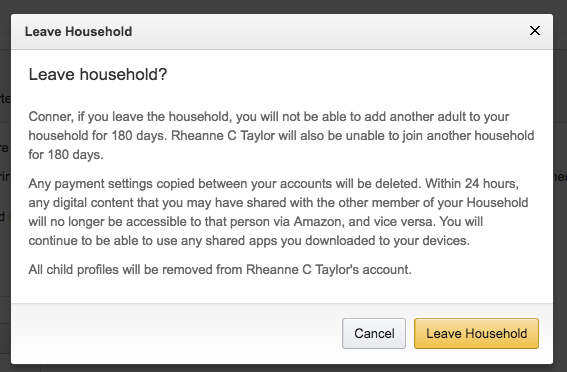Close the Leave Household dialog with X
The width and height of the screenshot is (567, 372).
coord(535,31)
